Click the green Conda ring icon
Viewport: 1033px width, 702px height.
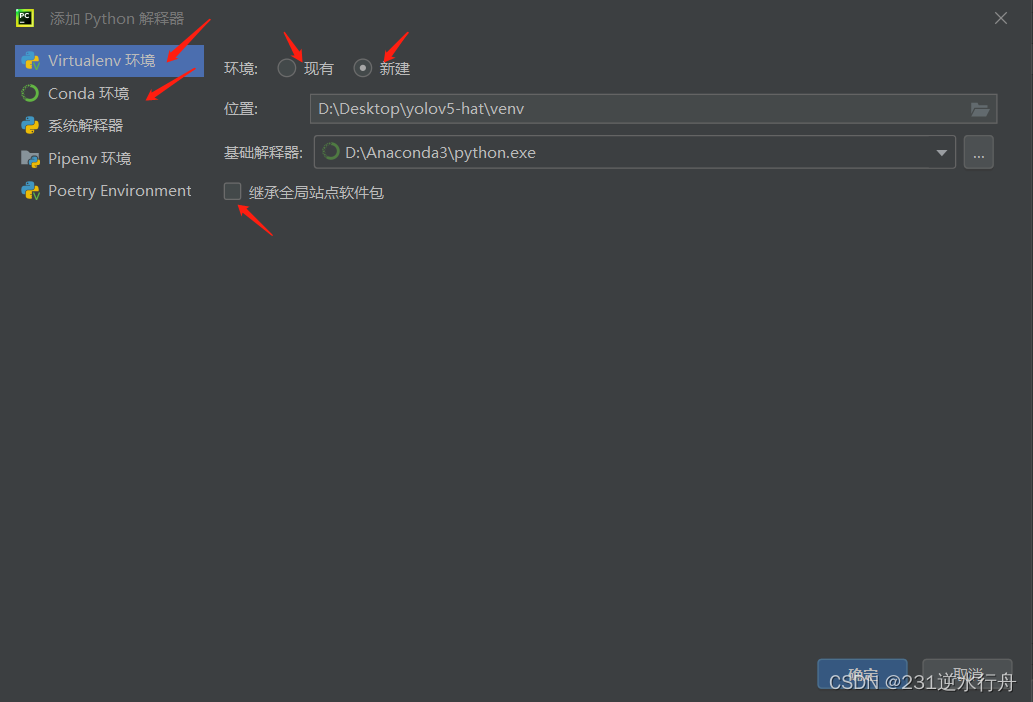point(30,94)
